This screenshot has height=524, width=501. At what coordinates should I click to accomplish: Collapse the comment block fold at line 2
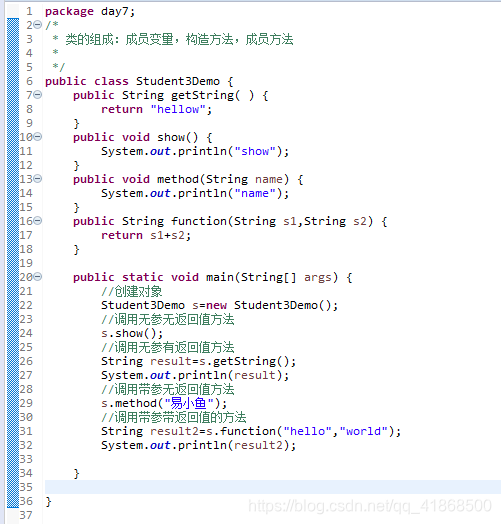[x=38, y=25]
